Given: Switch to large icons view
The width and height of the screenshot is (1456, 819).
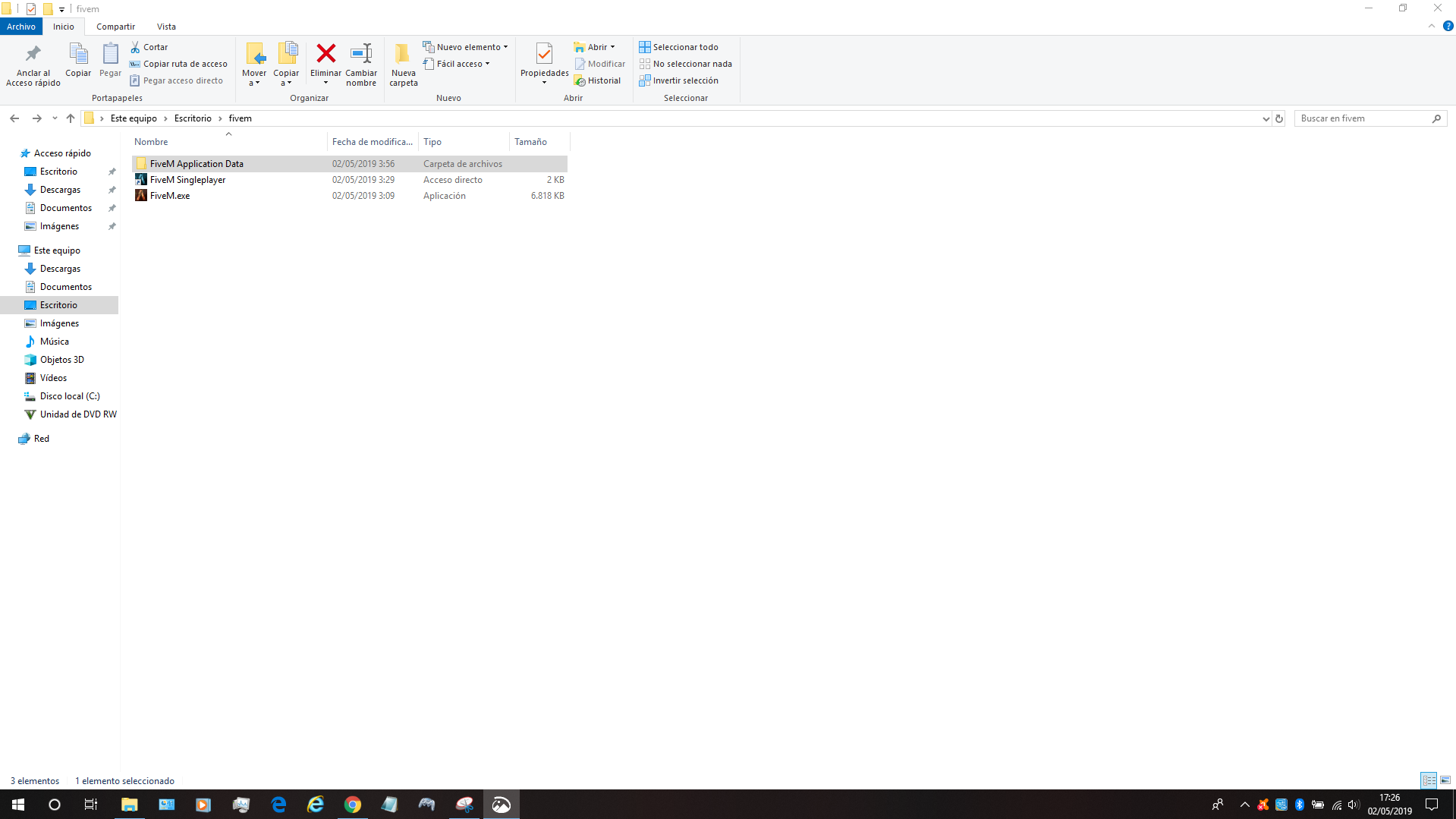Looking at the screenshot, I should tap(1445, 780).
